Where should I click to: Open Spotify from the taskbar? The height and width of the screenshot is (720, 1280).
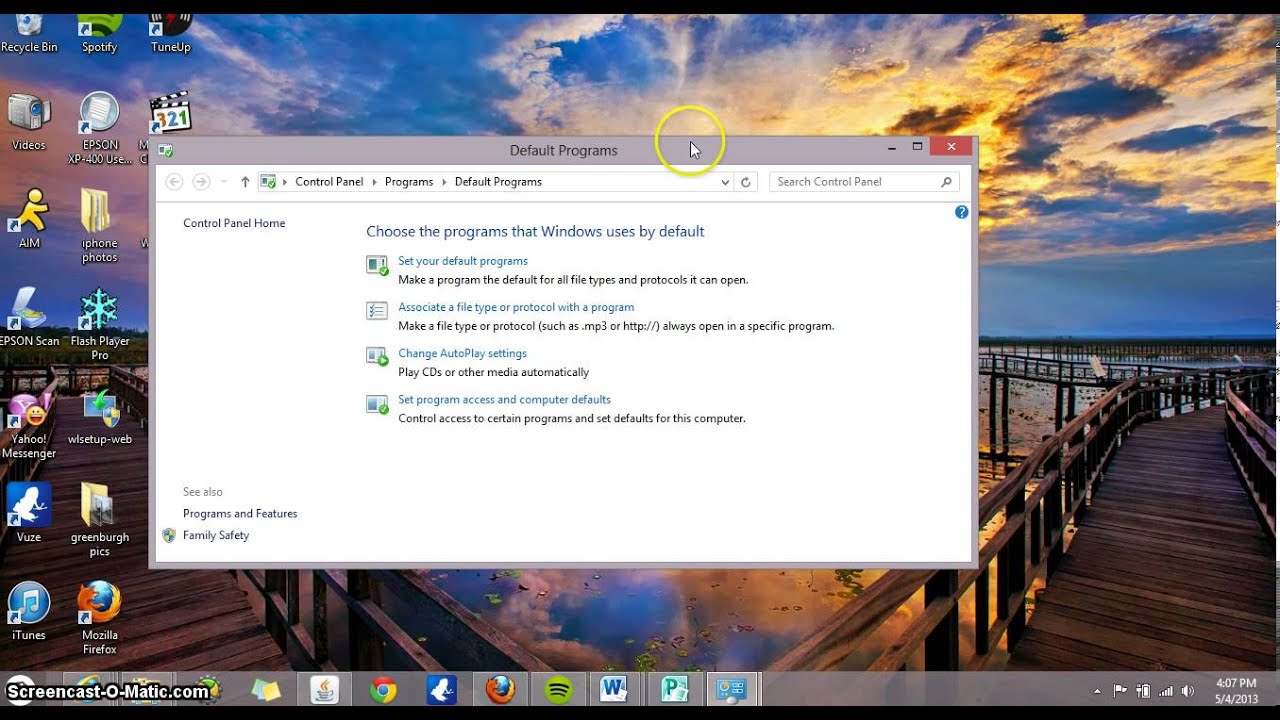558,689
